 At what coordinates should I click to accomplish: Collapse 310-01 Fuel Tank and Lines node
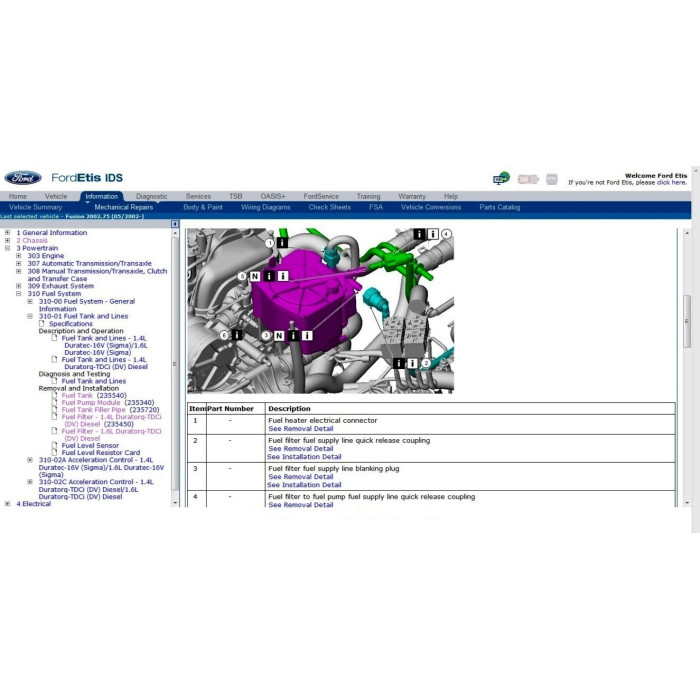30,316
